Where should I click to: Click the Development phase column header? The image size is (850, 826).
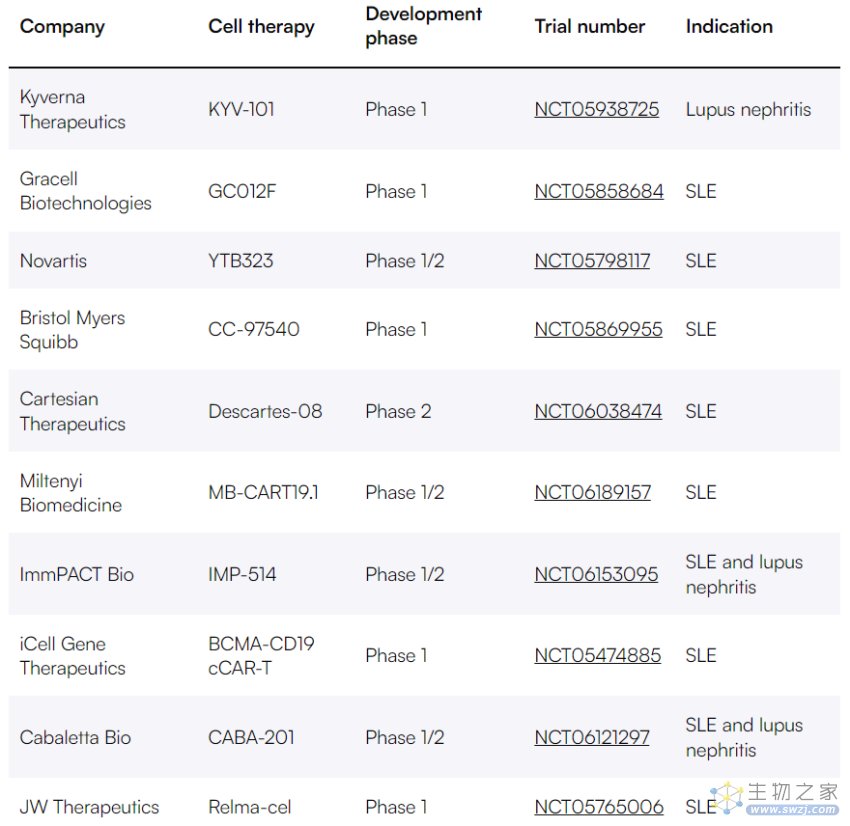pos(423,27)
